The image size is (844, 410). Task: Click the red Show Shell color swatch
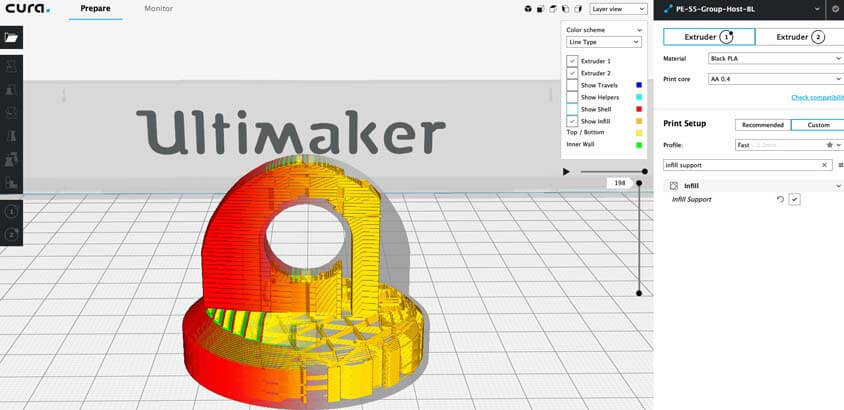coord(639,109)
